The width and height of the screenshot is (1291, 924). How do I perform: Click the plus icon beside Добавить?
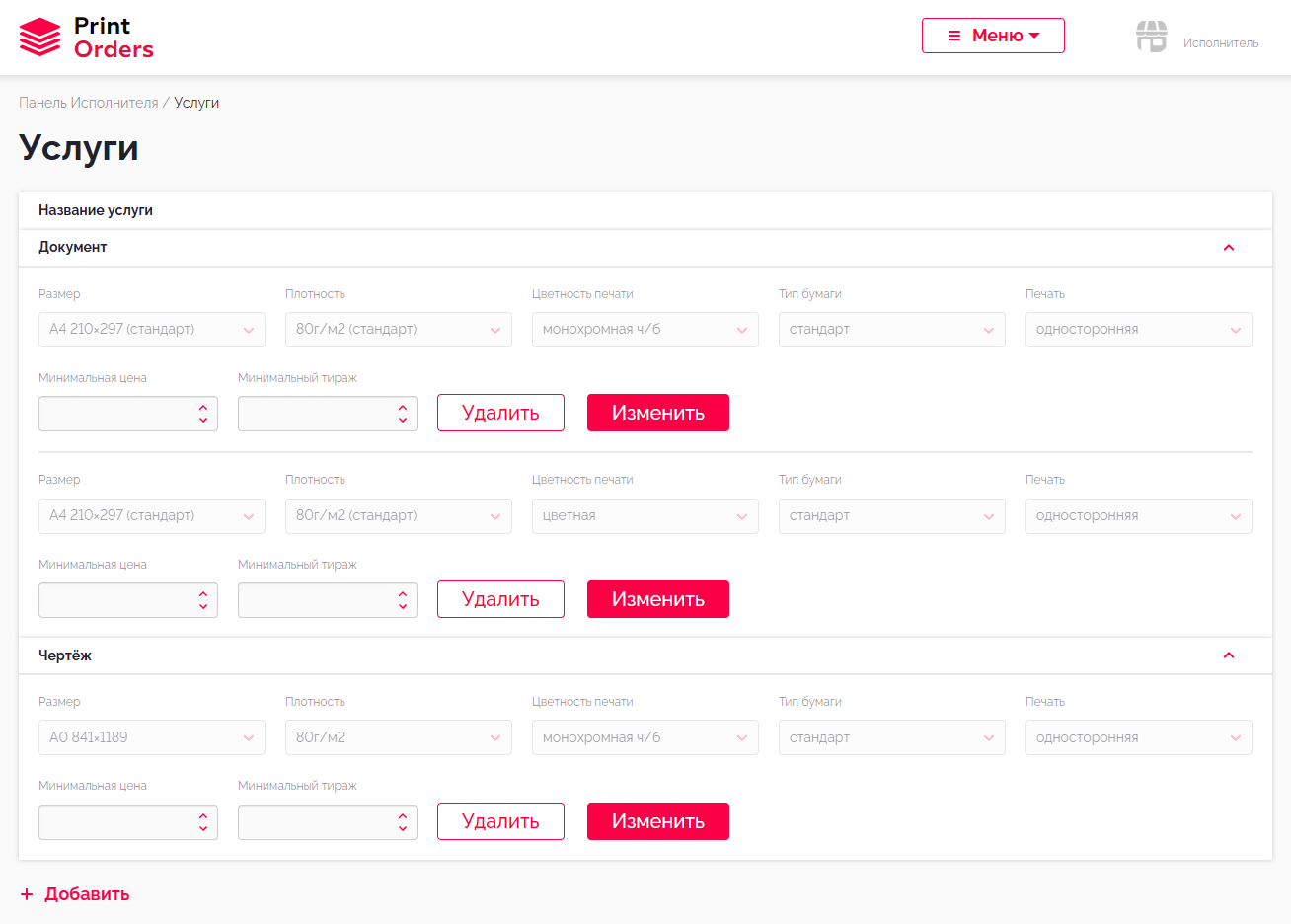pyautogui.click(x=27, y=894)
